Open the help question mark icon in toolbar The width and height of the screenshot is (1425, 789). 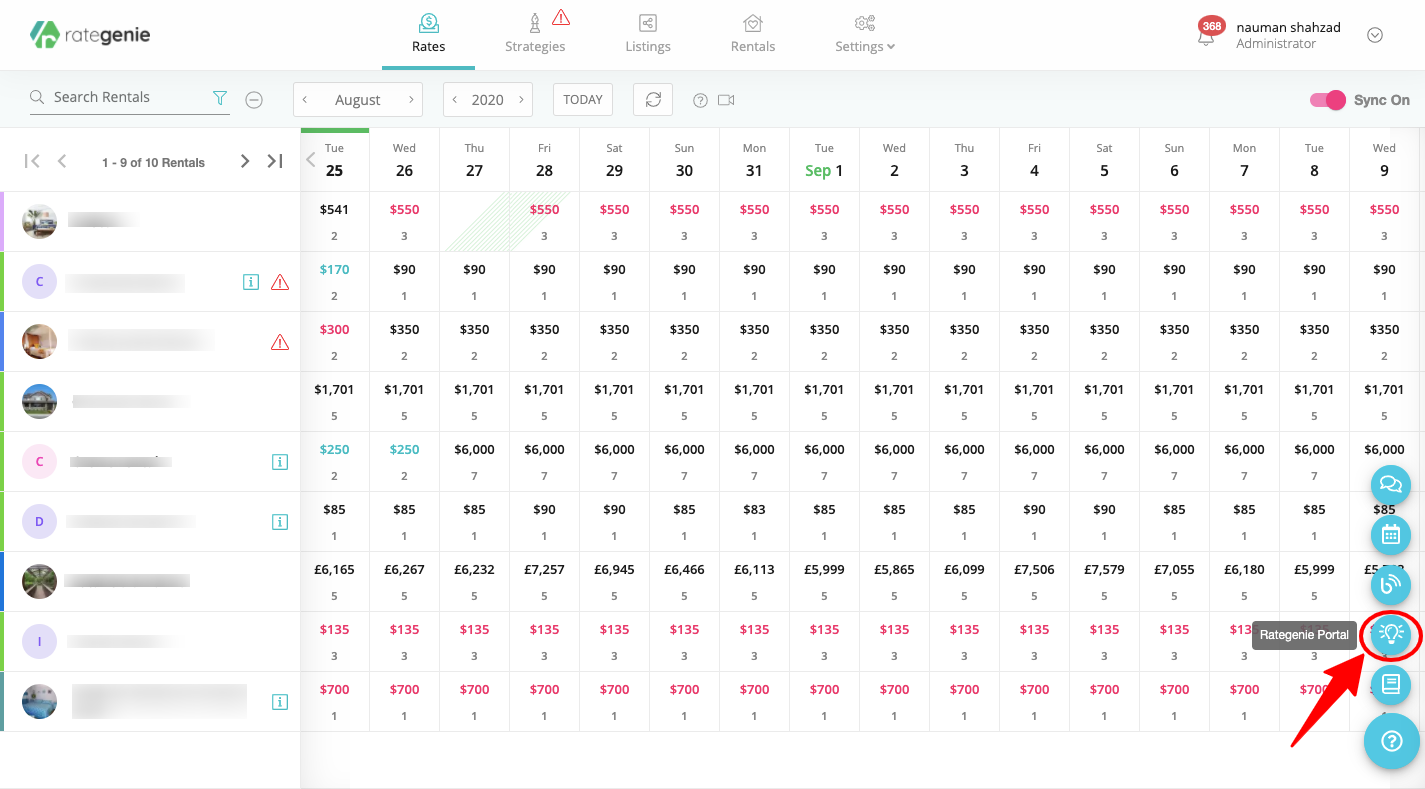click(x=700, y=100)
